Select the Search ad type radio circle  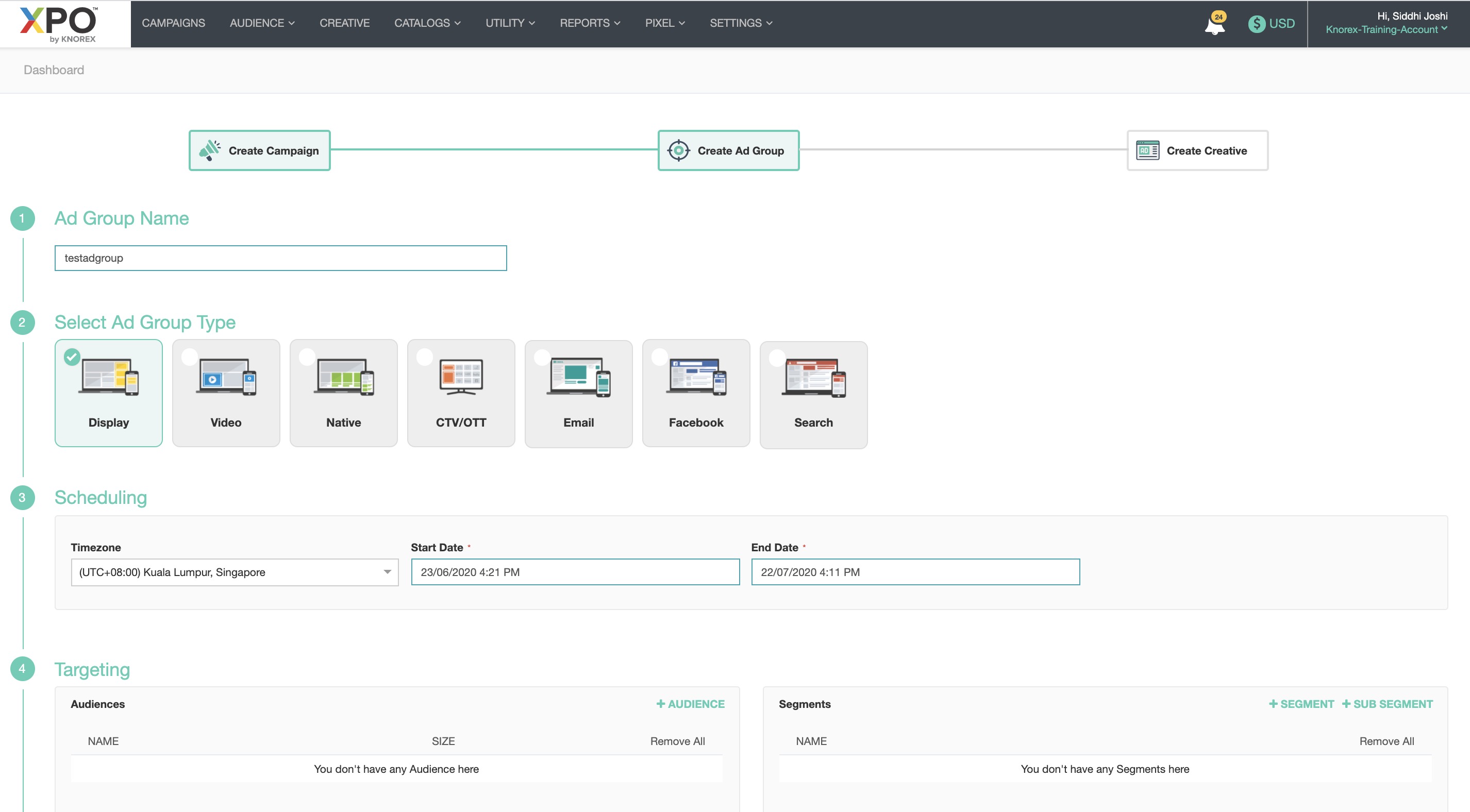coord(777,358)
